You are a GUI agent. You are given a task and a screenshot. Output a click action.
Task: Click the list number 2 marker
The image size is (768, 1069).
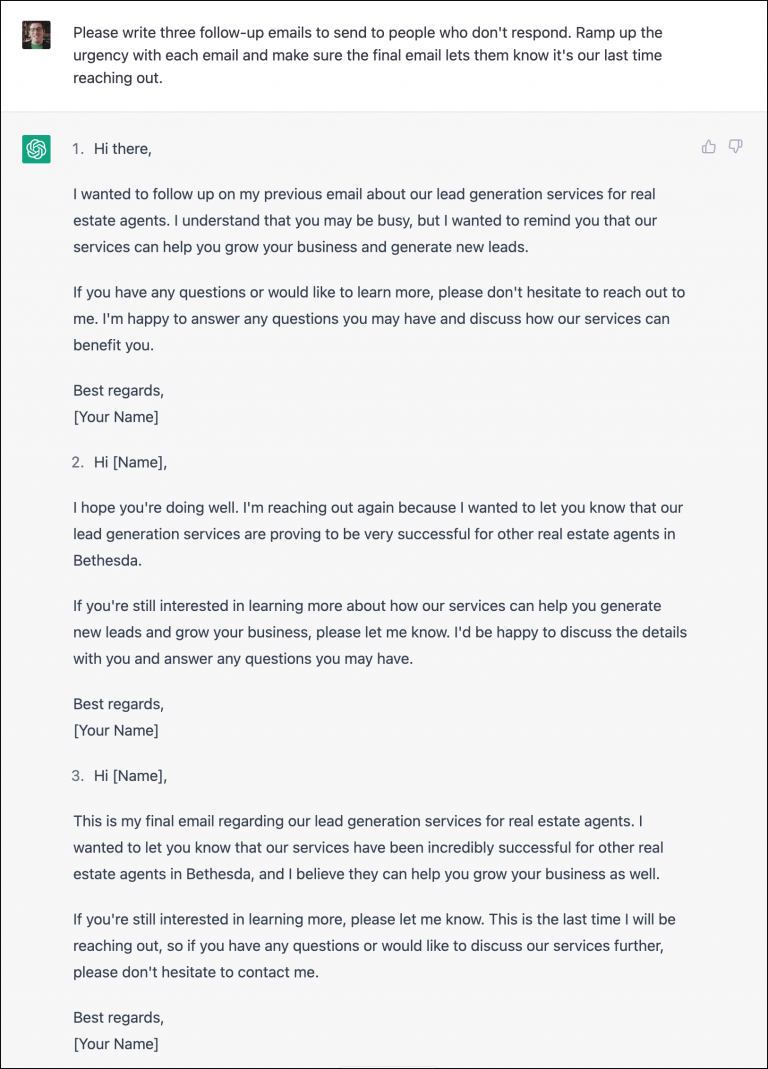[x=78, y=462]
